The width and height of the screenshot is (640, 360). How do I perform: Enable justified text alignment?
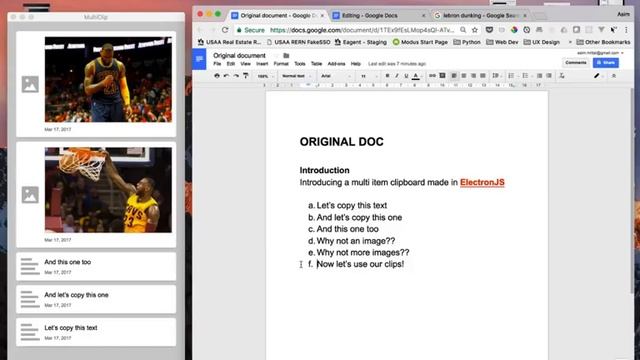(483, 76)
